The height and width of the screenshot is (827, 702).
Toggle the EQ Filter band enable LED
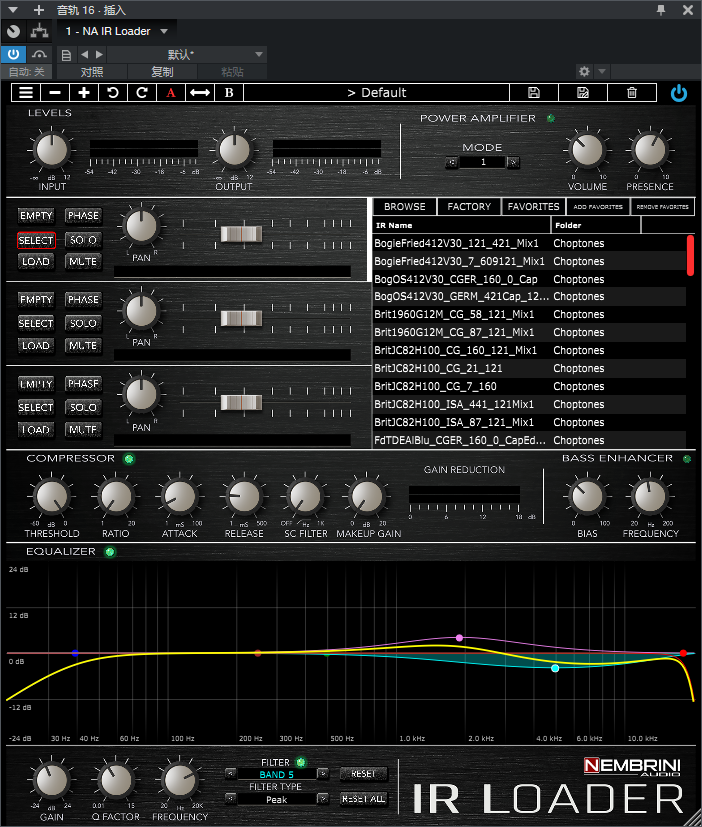click(x=301, y=762)
